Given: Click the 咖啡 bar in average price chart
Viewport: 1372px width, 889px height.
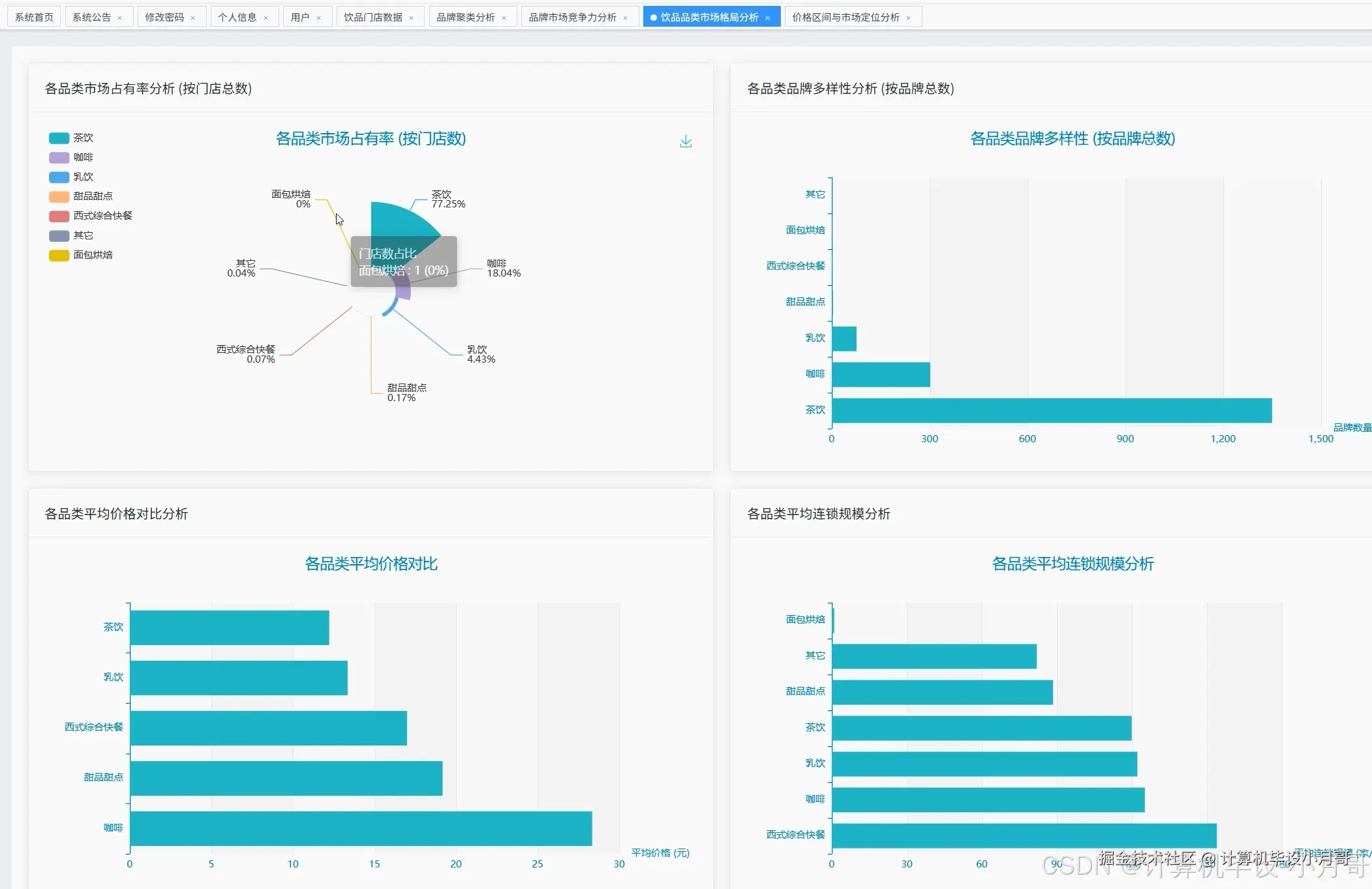Looking at the screenshot, I should pos(360,828).
